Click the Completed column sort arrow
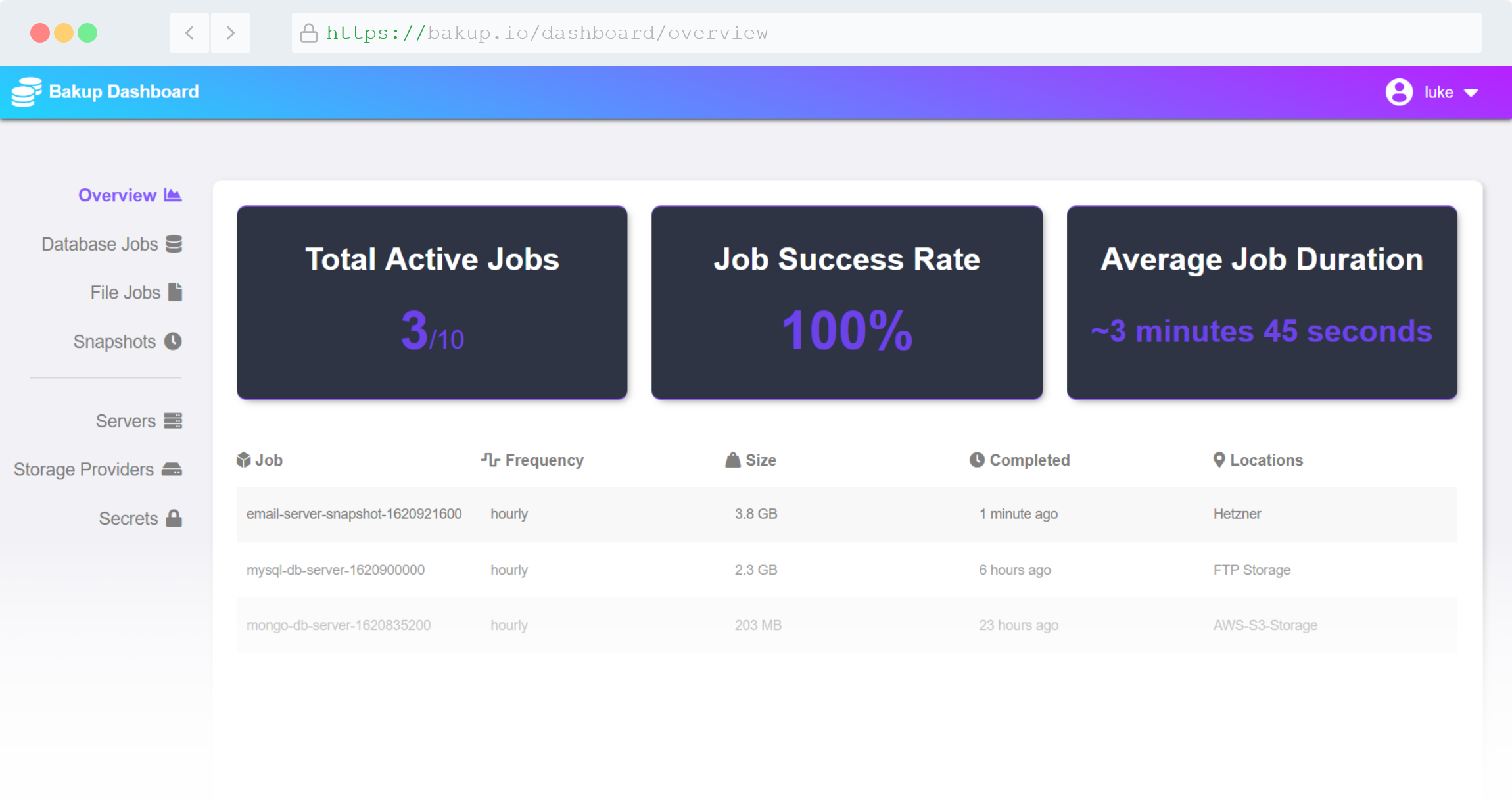This screenshot has height=801, width=1512. tap(976, 460)
